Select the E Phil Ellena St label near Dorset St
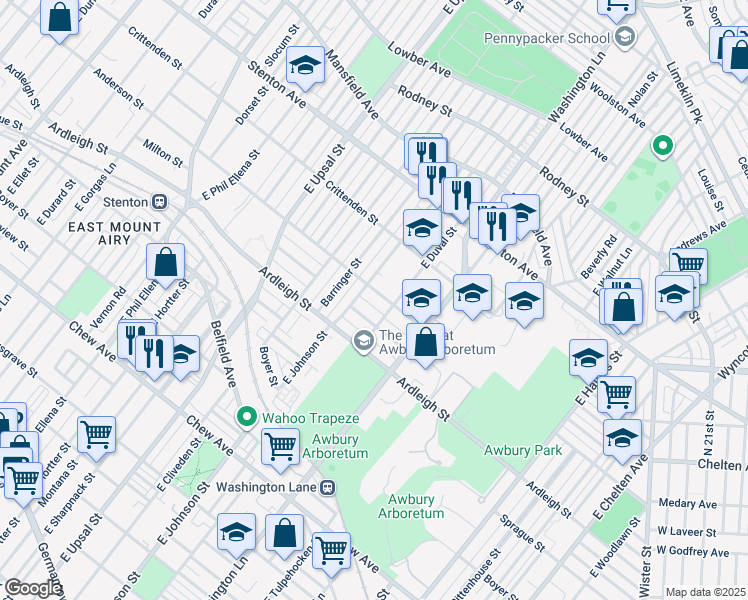 coord(231,175)
